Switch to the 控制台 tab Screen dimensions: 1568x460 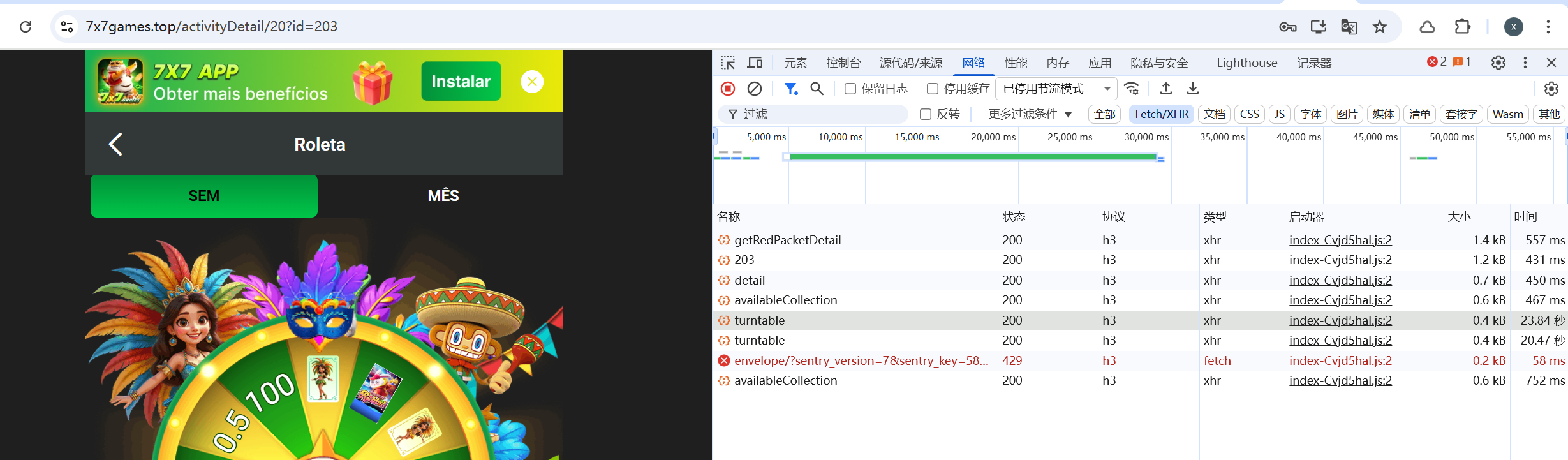point(843,63)
